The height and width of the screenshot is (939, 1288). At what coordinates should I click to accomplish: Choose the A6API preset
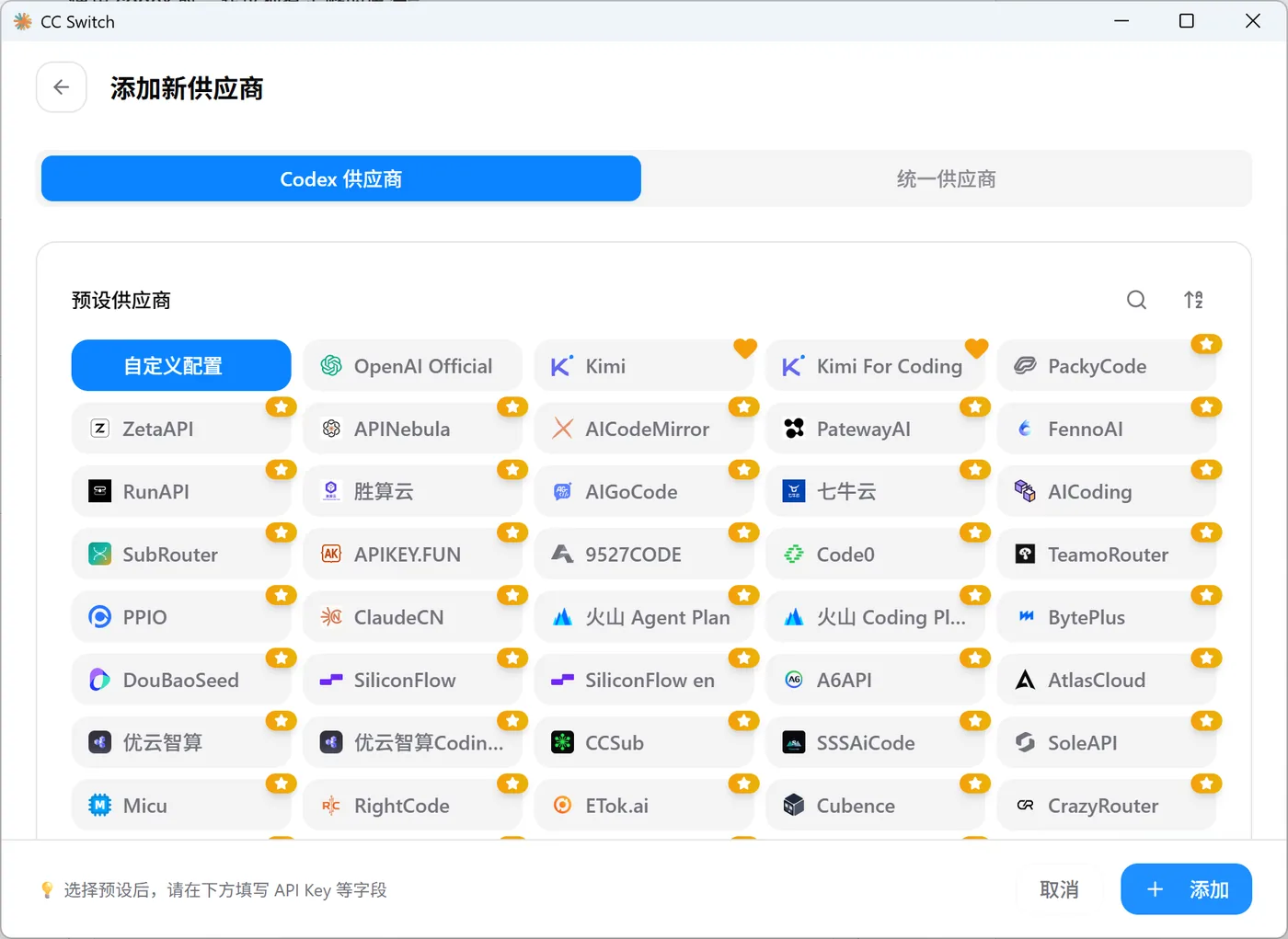[x=875, y=680]
